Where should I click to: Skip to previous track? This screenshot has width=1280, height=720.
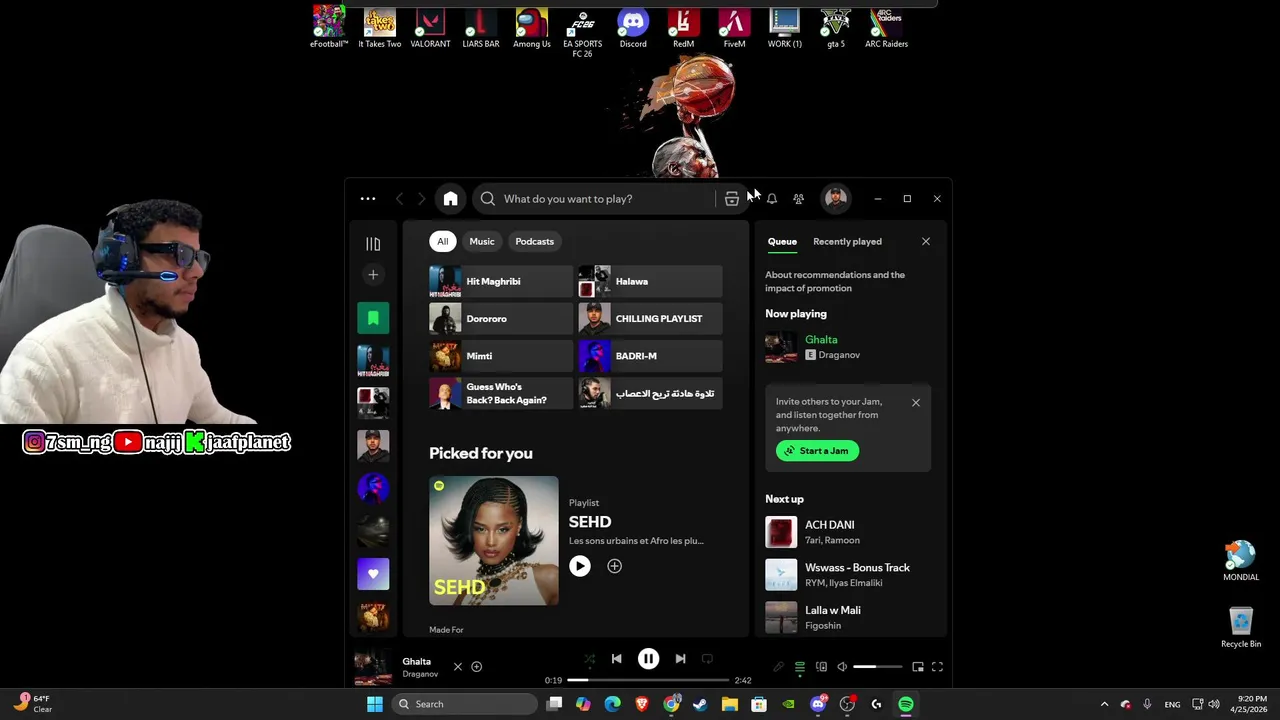coord(616,659)
